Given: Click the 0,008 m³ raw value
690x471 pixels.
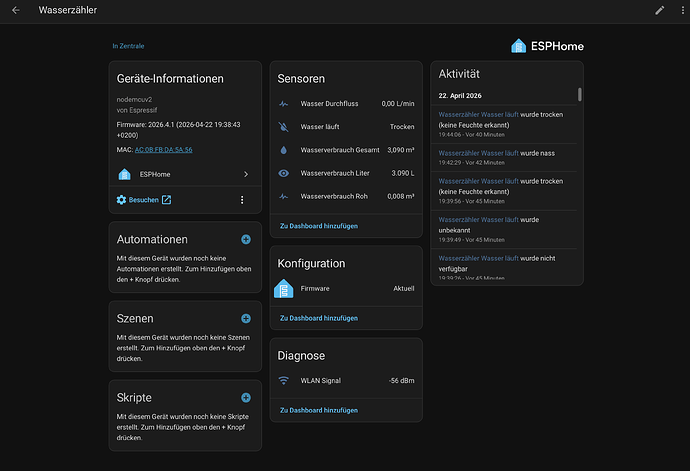Looking at the screenshot, I should [400, 196].
